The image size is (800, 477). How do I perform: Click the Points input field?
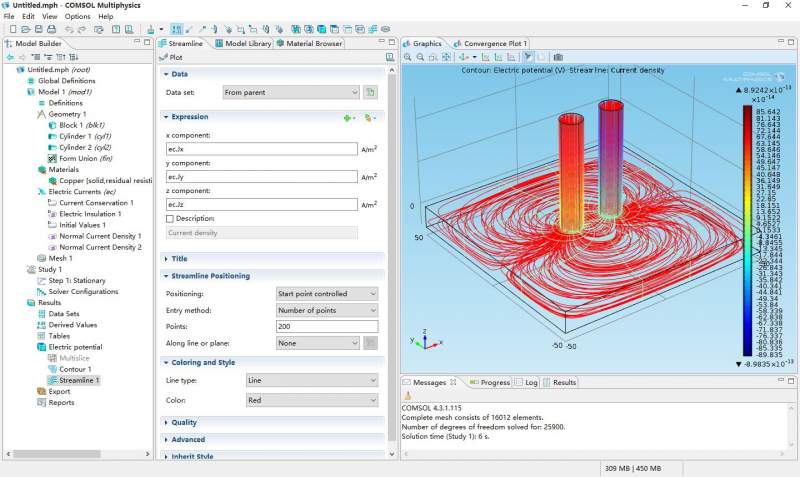coord(327,327)
